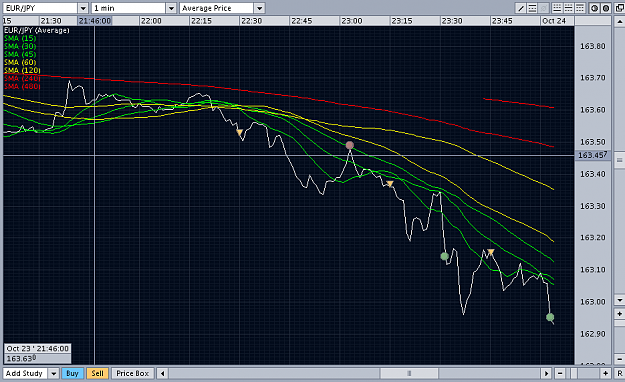Click the 163.00 price axis label
The height and width of the screenshot is (382, 625).
592,302
